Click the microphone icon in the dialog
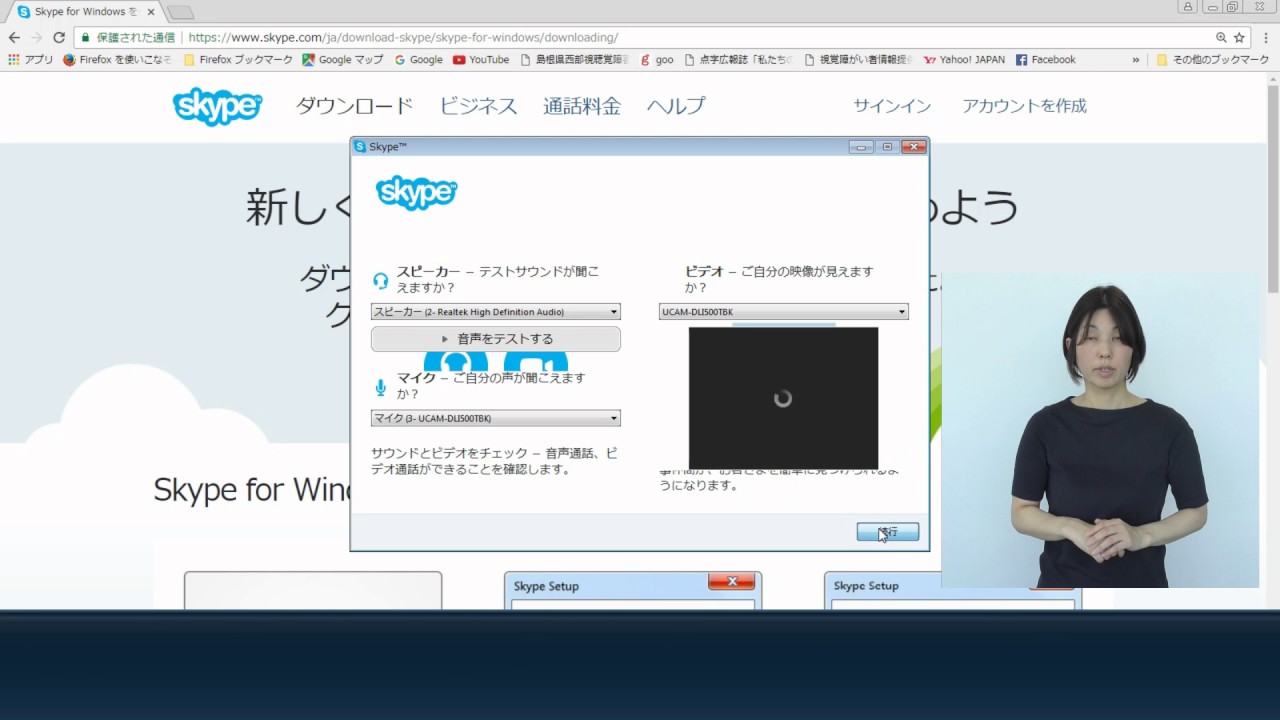The height and width of the screenshot is (720, 1280). point(380,387)
